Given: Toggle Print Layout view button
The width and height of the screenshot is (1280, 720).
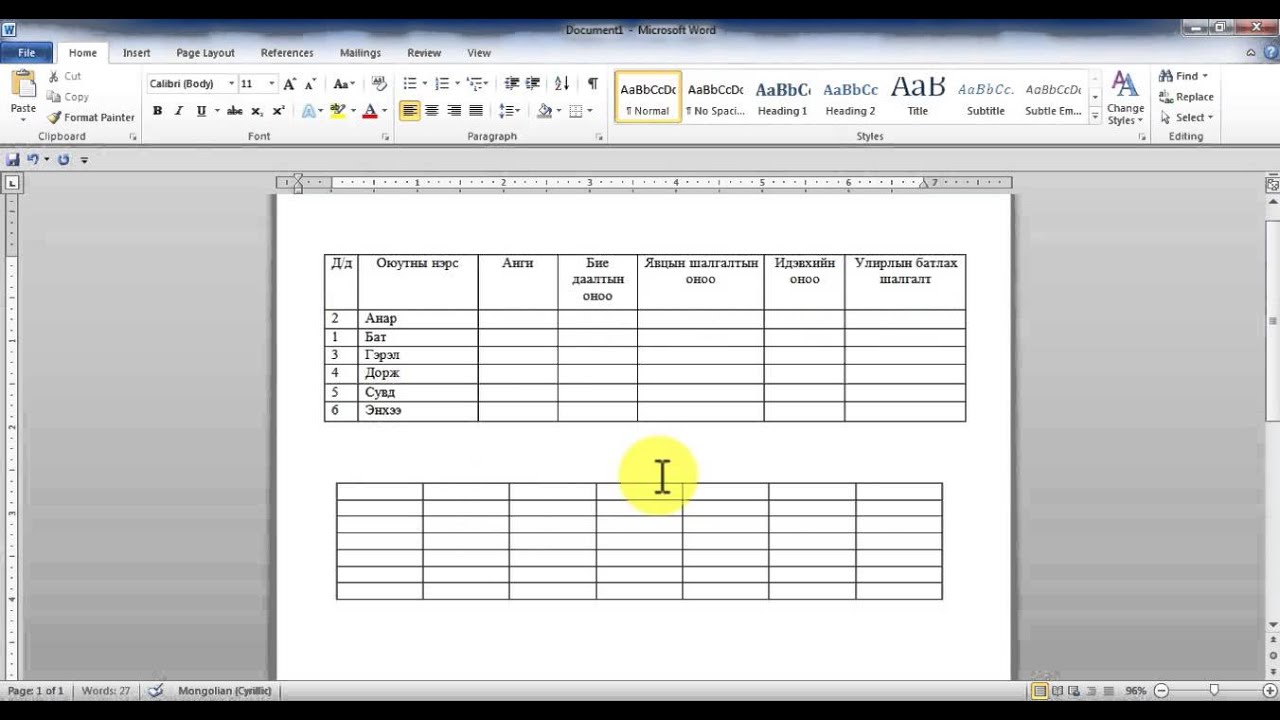Looking at the screenshot, I should point(1040,691).
